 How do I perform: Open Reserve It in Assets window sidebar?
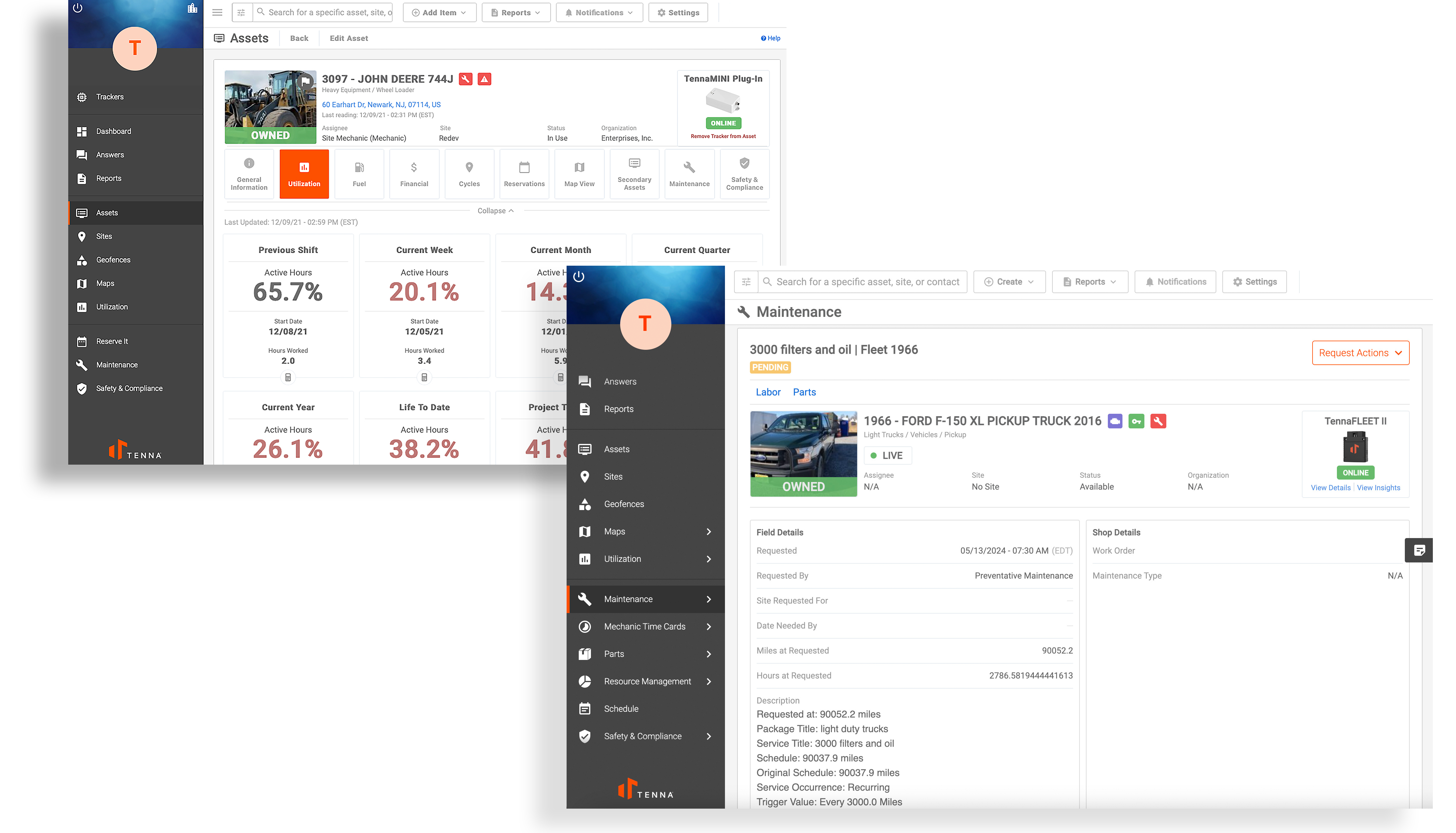tap(136, 341)
